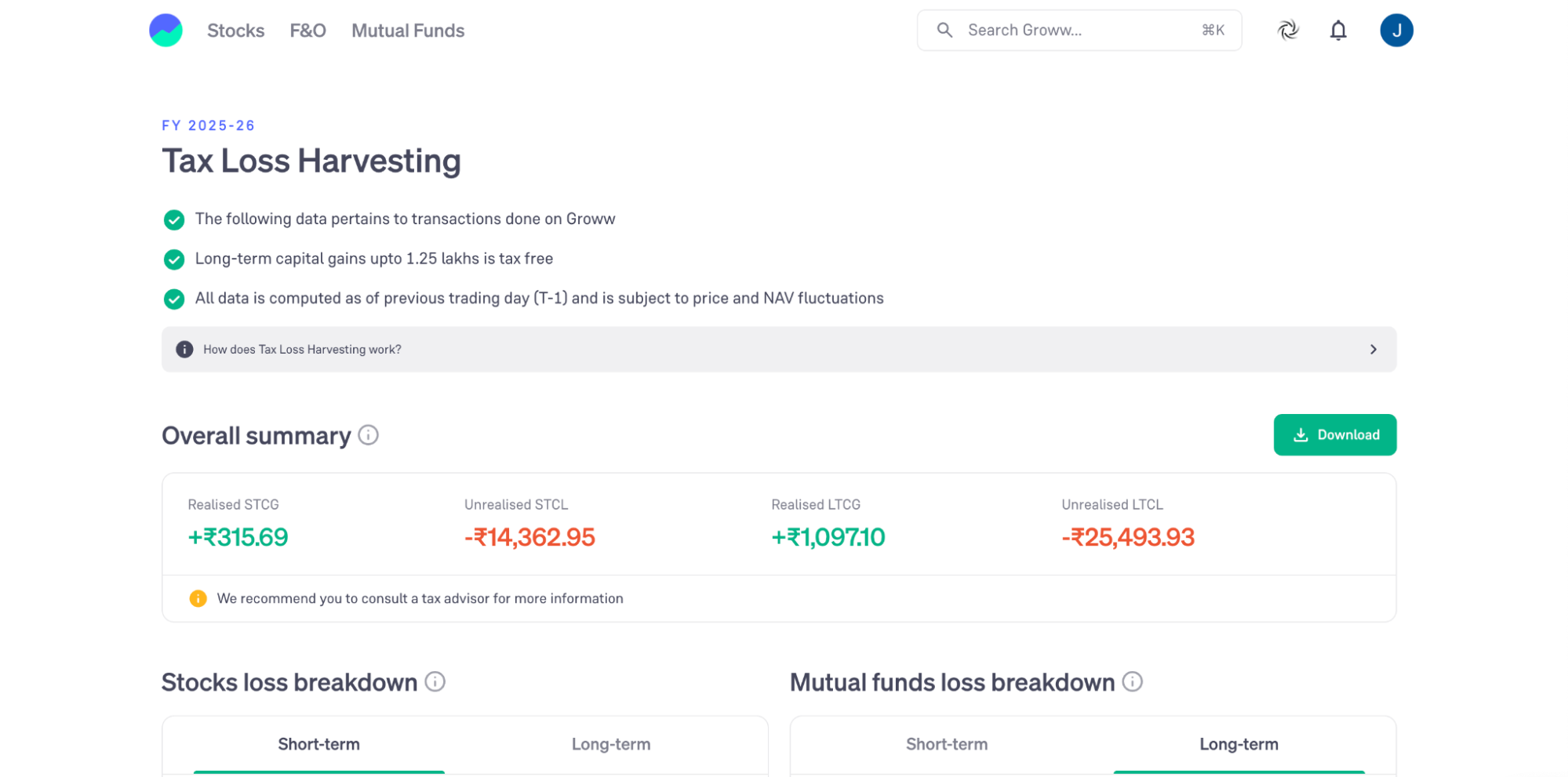The image size is (1568, 777).
Task: Navigate to Mutual Funds
Action: pos(407,31)
